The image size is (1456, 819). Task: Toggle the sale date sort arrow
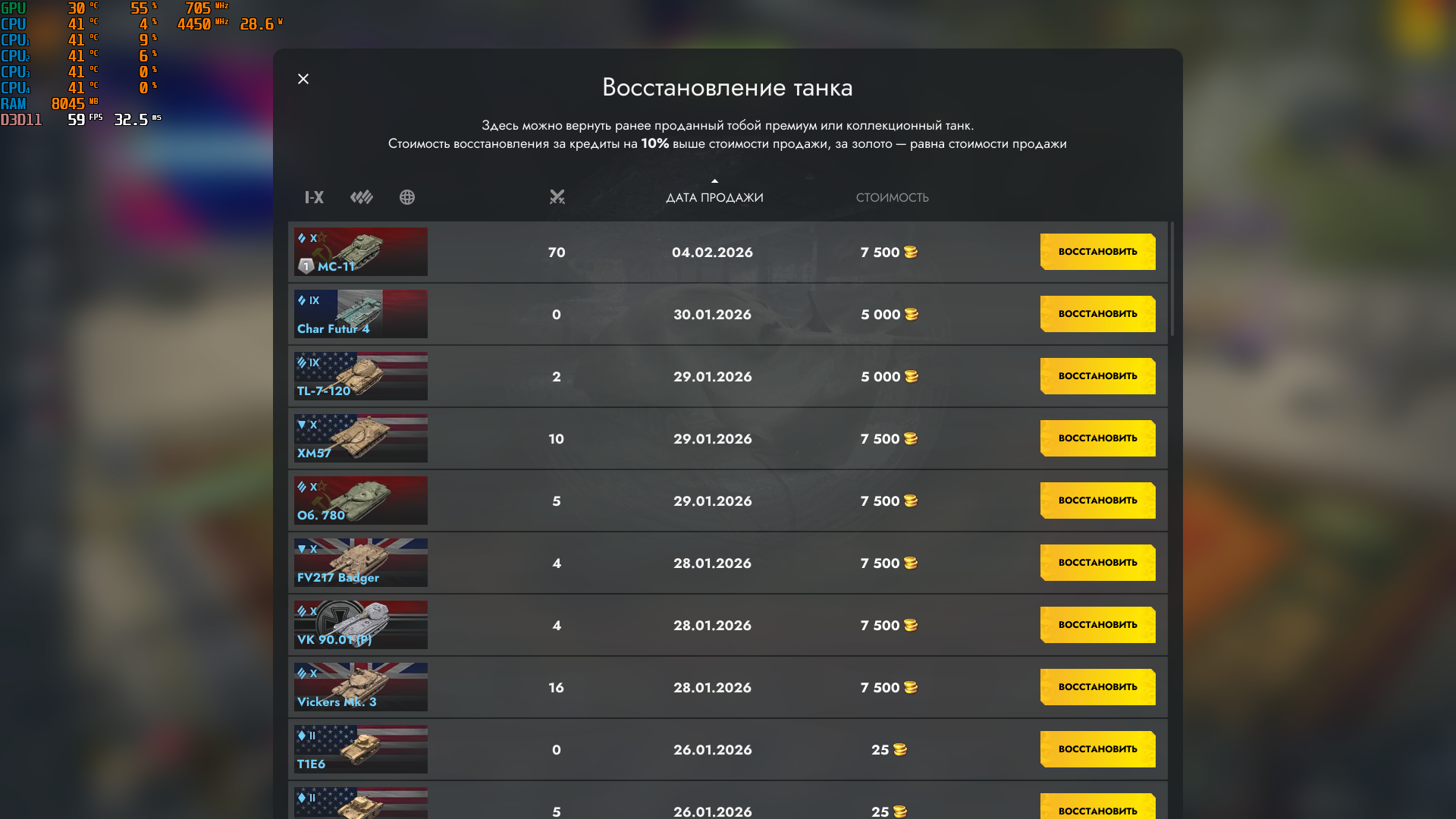click(x=714, y=181)
